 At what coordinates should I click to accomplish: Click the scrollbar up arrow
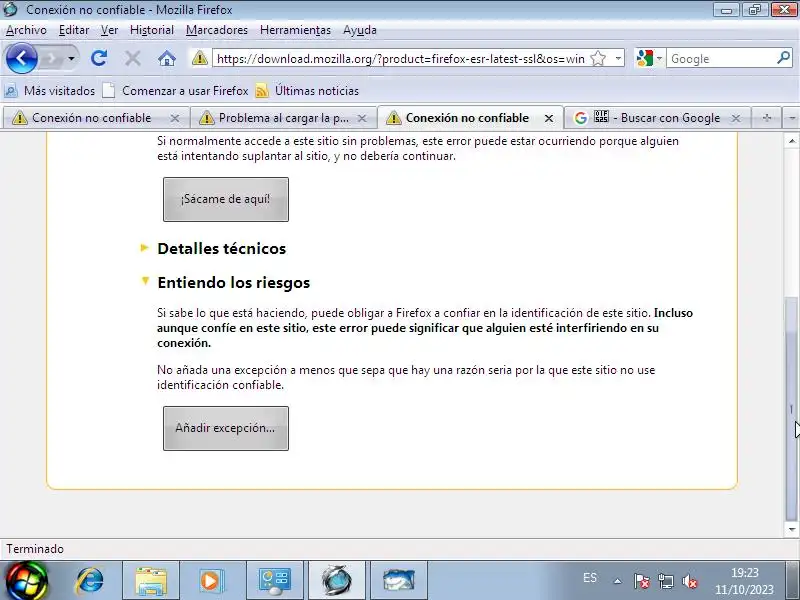tap(792, 140)
